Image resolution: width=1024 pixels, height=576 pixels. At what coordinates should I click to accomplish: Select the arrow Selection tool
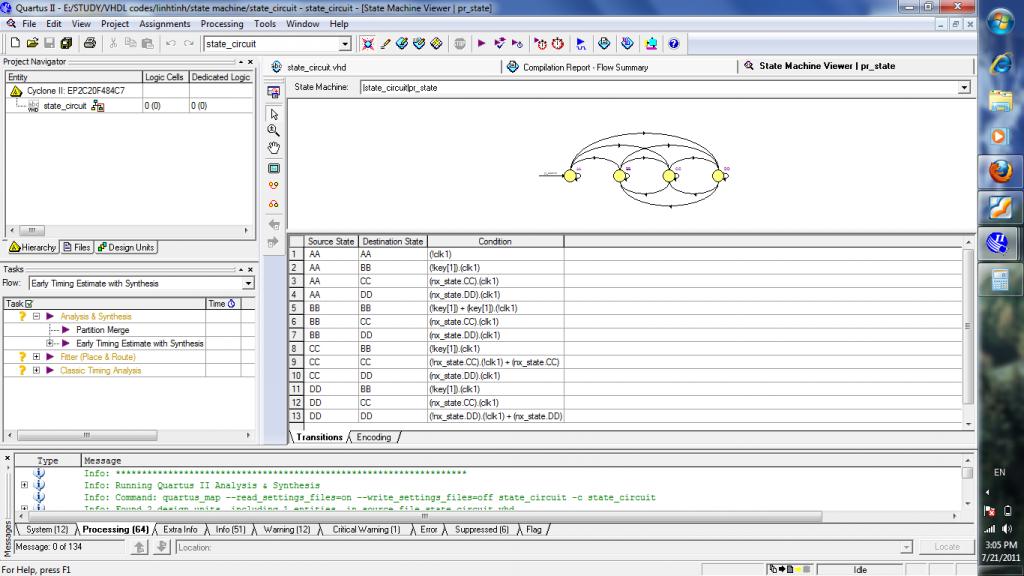pyautogui.click(x=274, y=113)
